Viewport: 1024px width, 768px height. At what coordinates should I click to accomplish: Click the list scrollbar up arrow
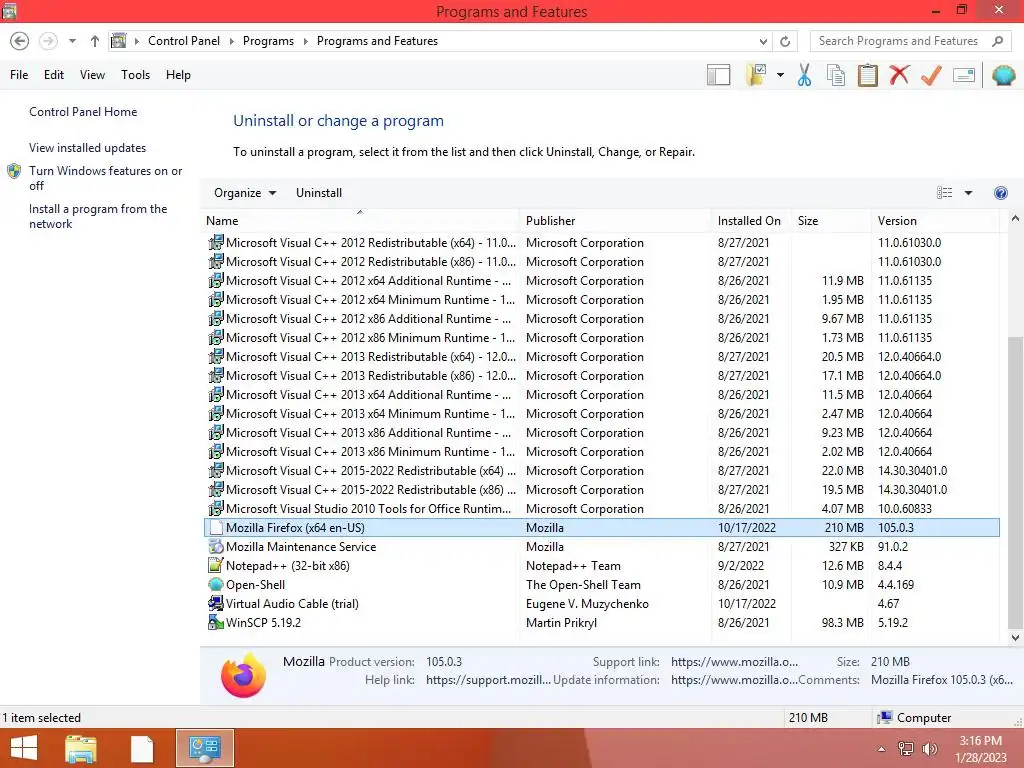(x=1015, y=219)
